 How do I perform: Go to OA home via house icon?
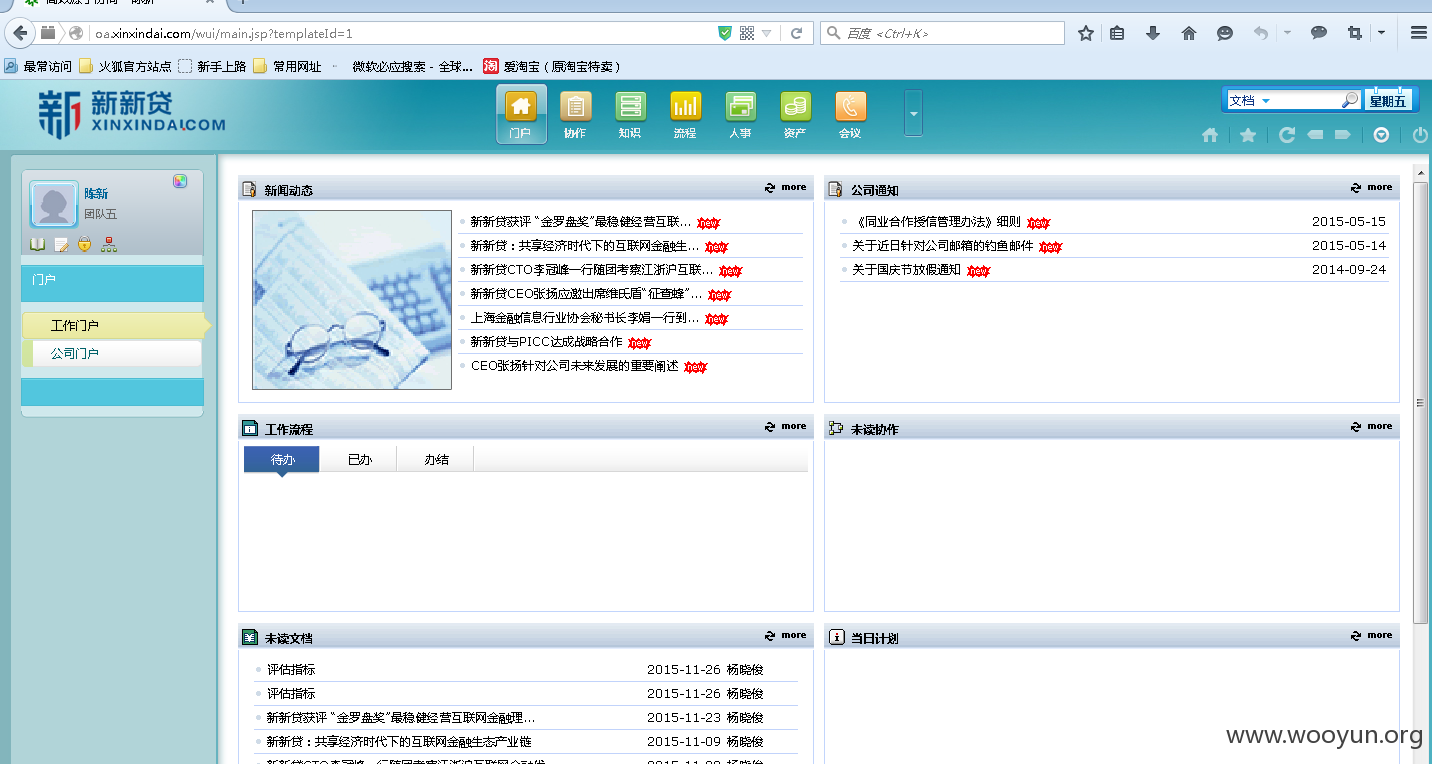pos(1210,135)
